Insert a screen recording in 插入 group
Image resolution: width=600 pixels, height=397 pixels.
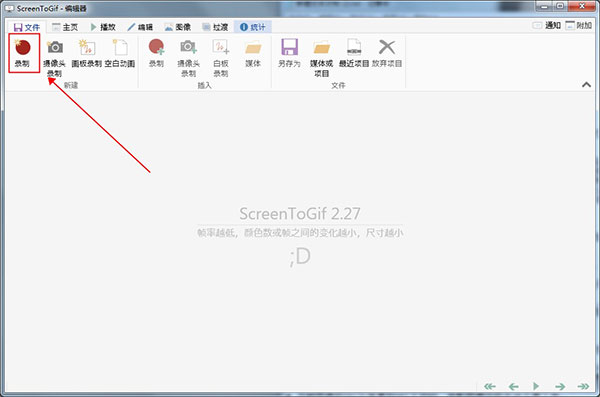tap(156, 53)
